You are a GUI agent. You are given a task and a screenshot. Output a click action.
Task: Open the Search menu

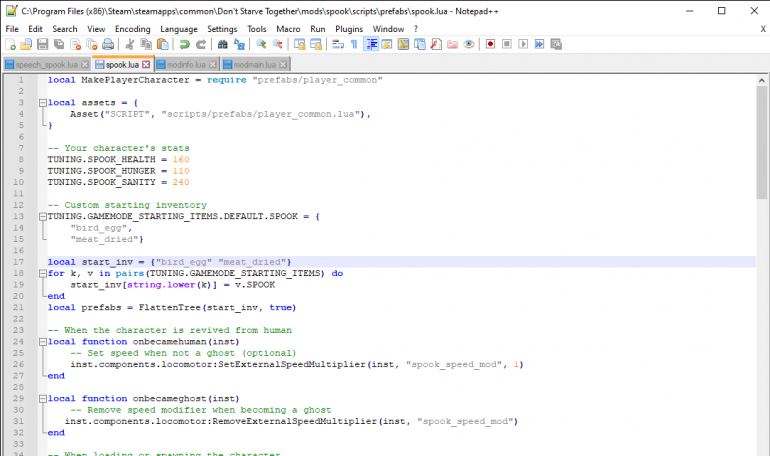pyautogui.click(x=65, y=29)
